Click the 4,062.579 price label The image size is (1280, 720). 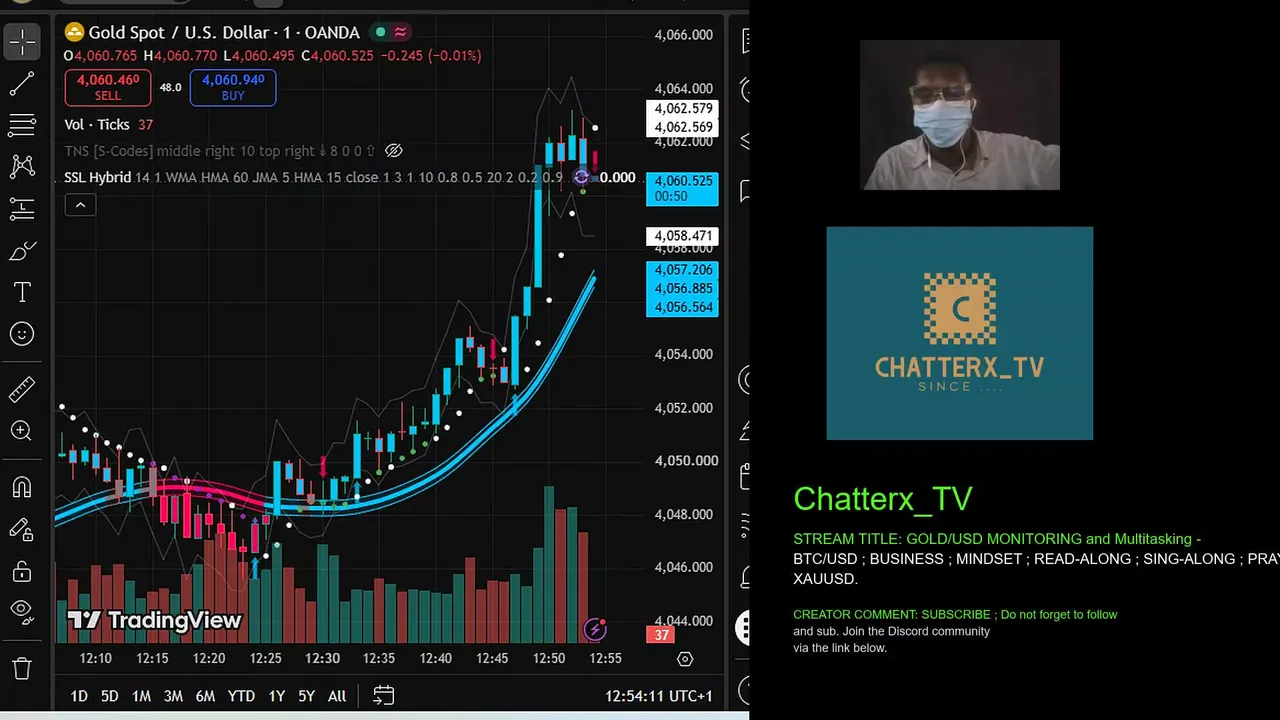point(683,109)
